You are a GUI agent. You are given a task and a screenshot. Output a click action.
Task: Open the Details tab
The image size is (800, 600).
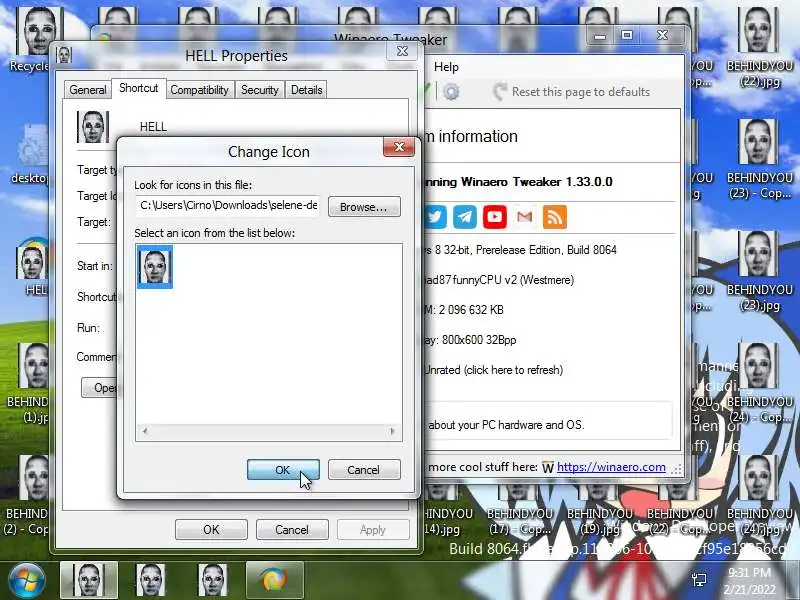(307, 90)
